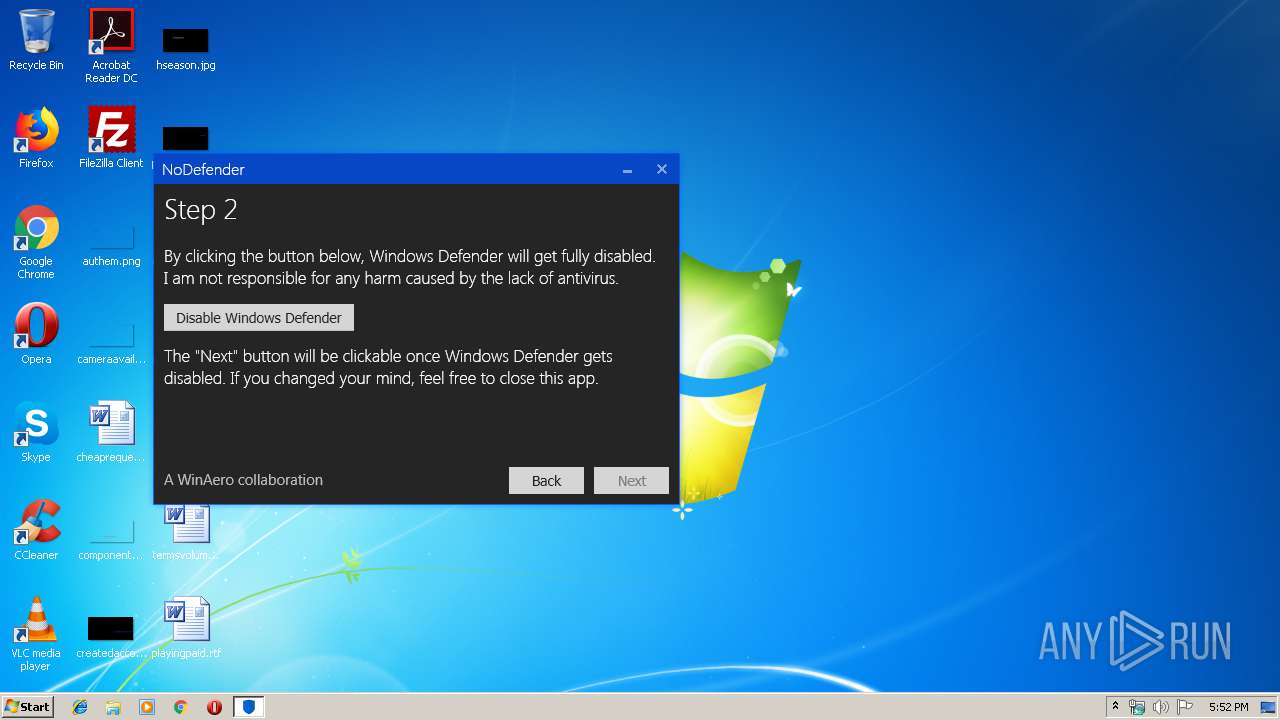Open Windows Media Player taskbar icon

coord(147,707)
